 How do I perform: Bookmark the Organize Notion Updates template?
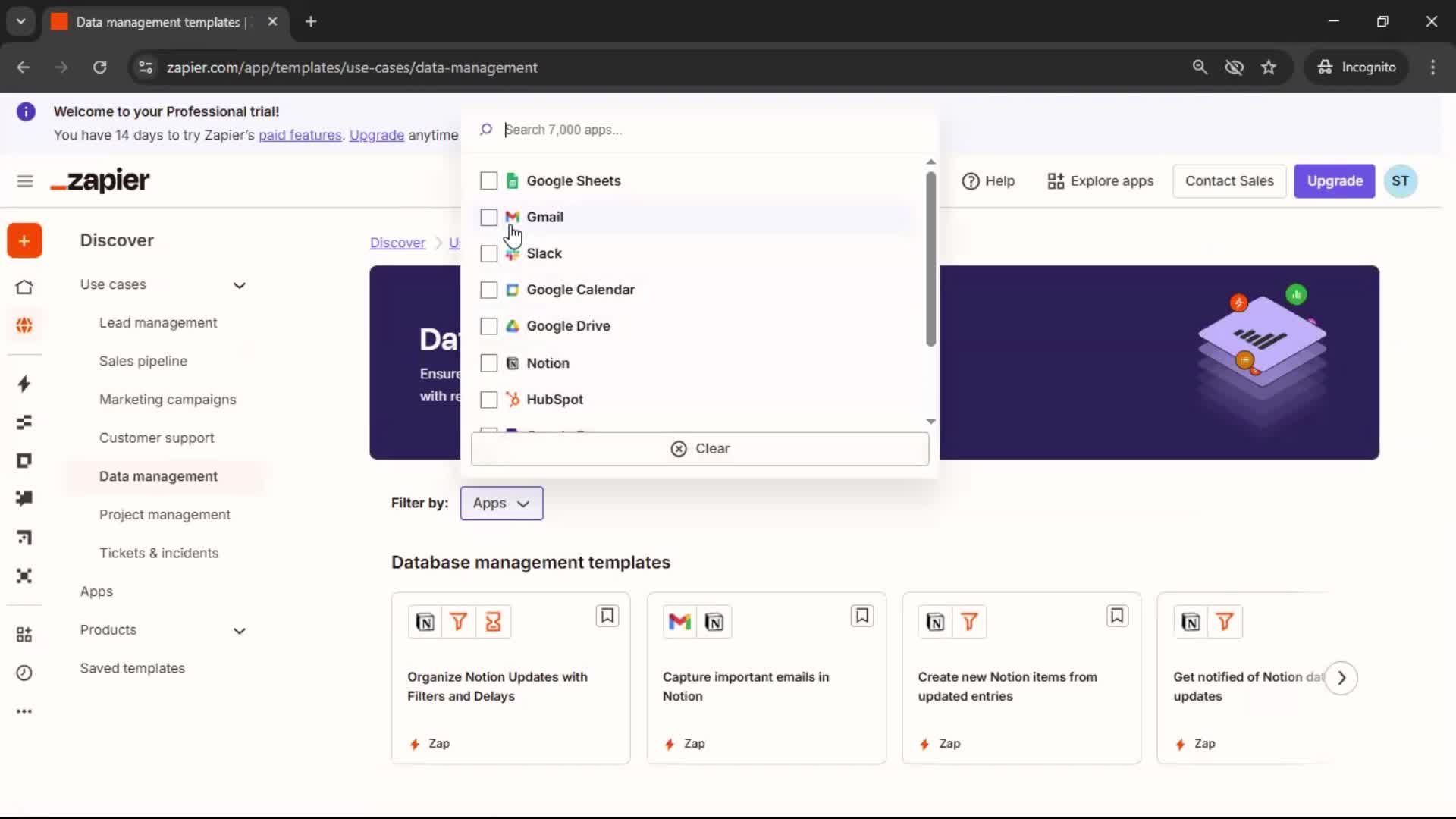pos(607,616)
